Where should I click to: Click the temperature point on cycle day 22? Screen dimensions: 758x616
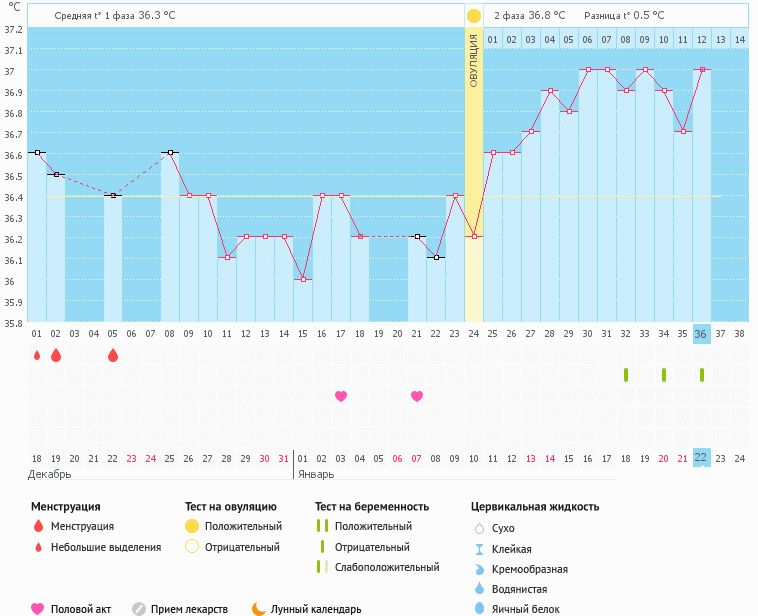pos(436,257)
